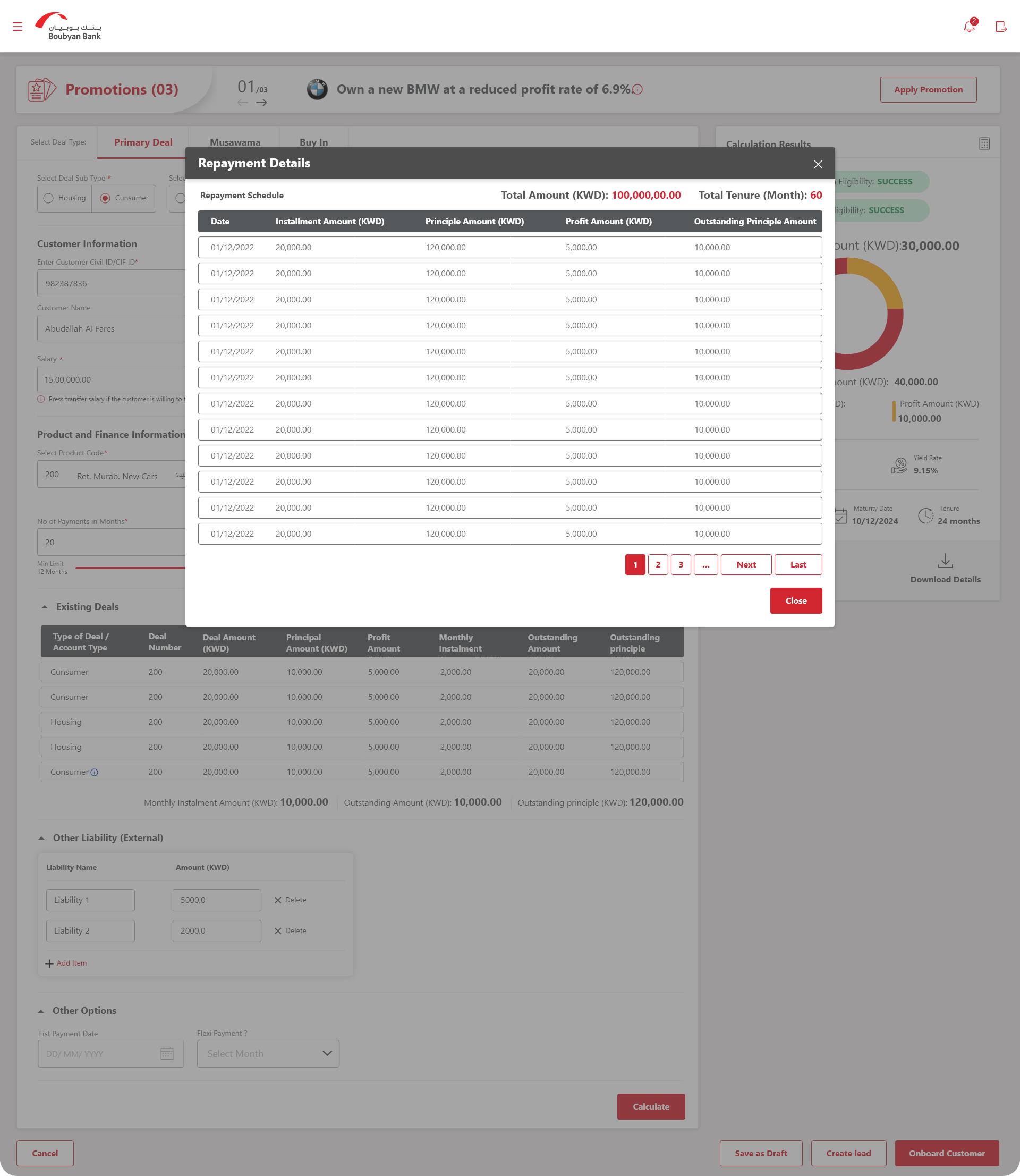1020x1176 pixels.
Task: Select the Cunsumer radio button
Action: click(x=105, y=198)
